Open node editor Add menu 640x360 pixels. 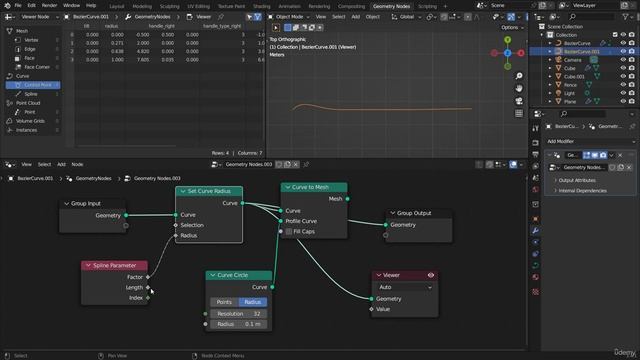[x=61, y=164]
